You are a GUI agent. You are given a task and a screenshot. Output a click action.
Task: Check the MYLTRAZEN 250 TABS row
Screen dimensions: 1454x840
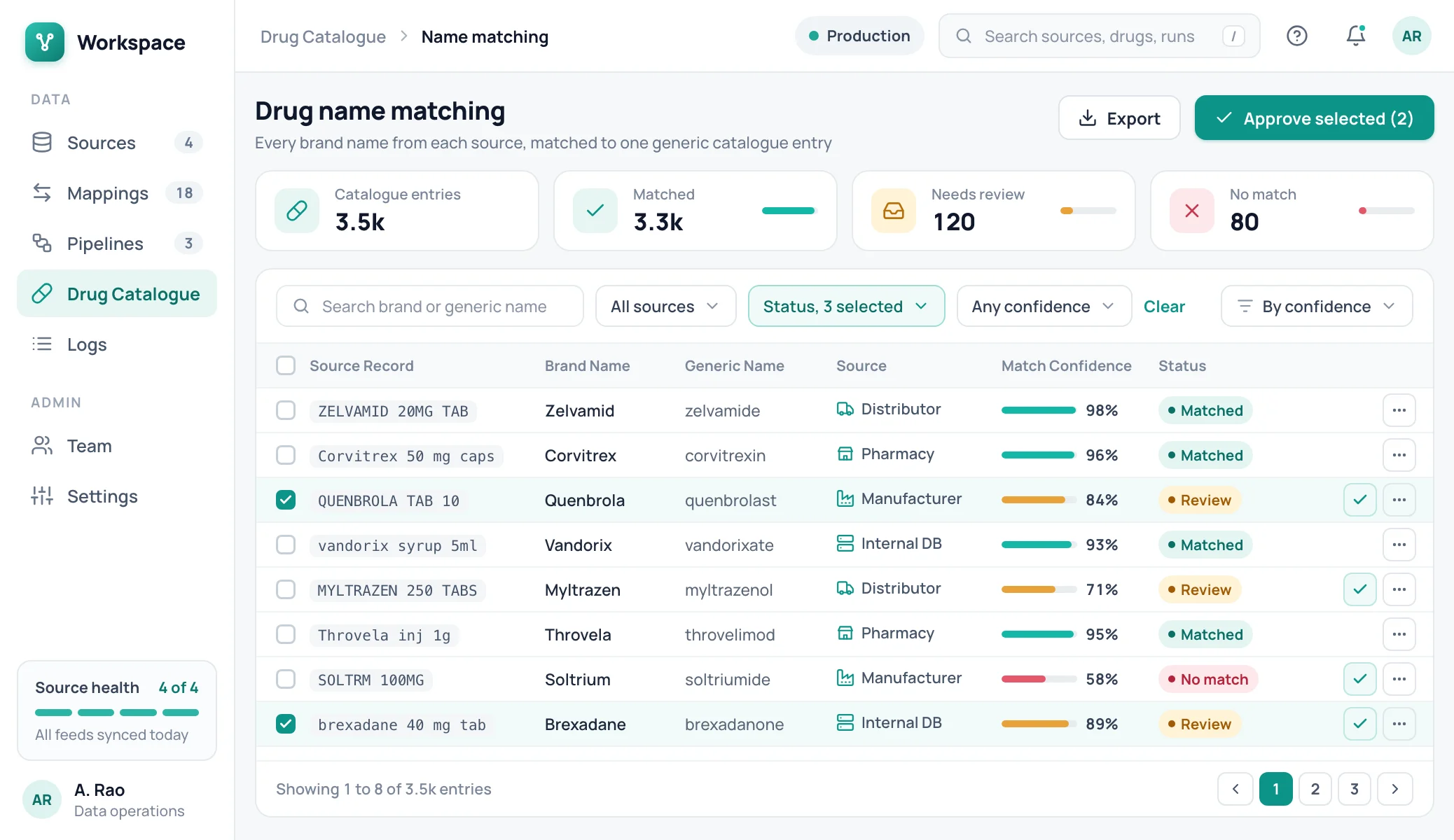coord(286,589)
